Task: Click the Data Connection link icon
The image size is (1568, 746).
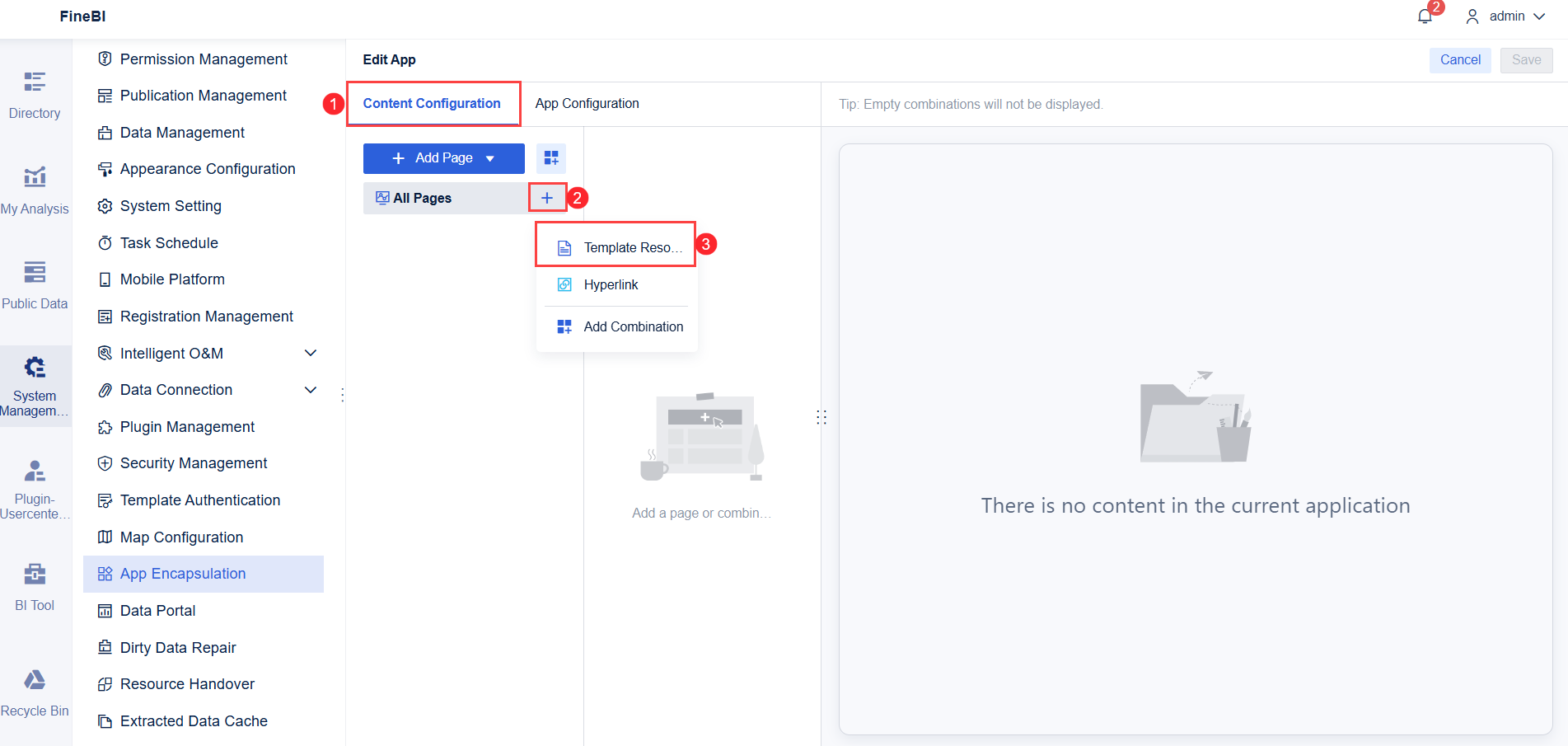Action: [105, 390]
